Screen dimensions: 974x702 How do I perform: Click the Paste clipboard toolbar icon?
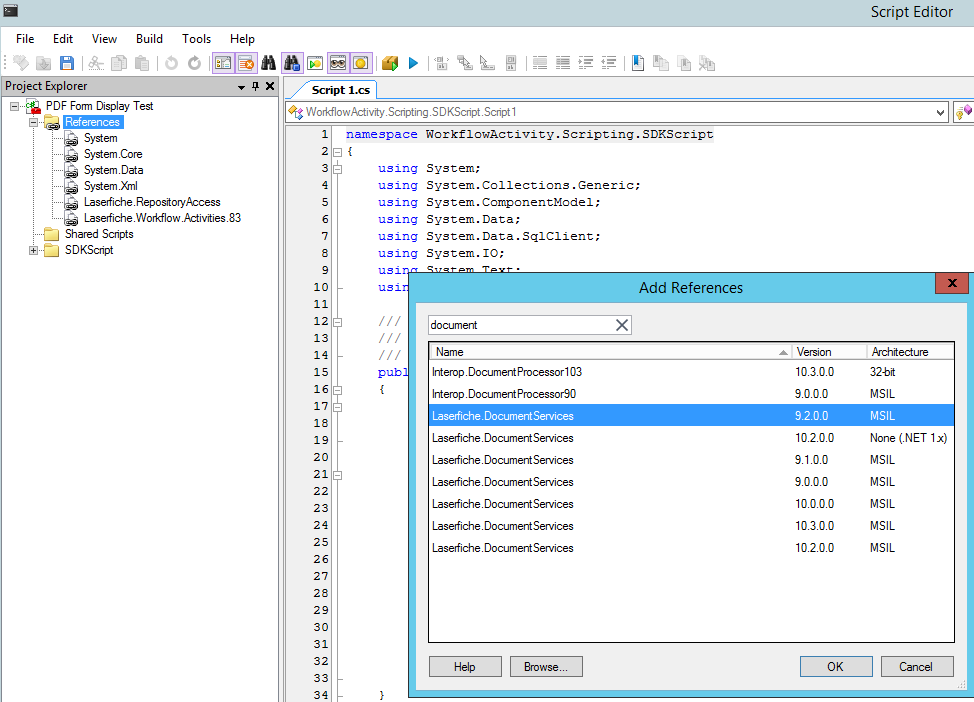pos(142,63)
